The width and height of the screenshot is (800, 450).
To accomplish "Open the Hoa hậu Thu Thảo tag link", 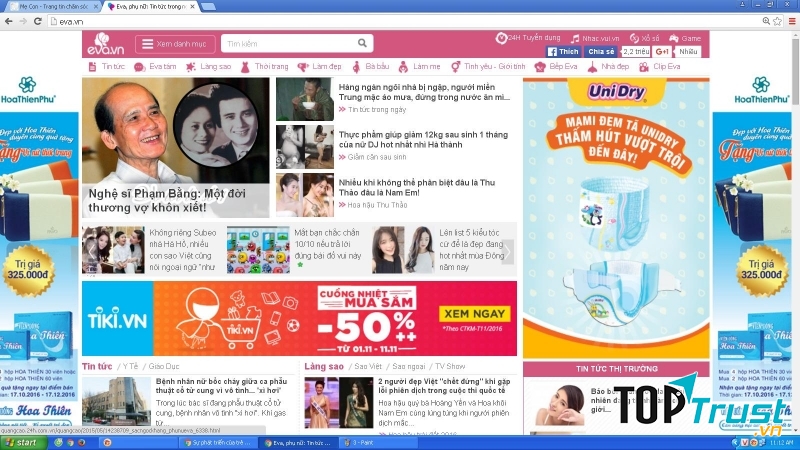I will [377, 205].
